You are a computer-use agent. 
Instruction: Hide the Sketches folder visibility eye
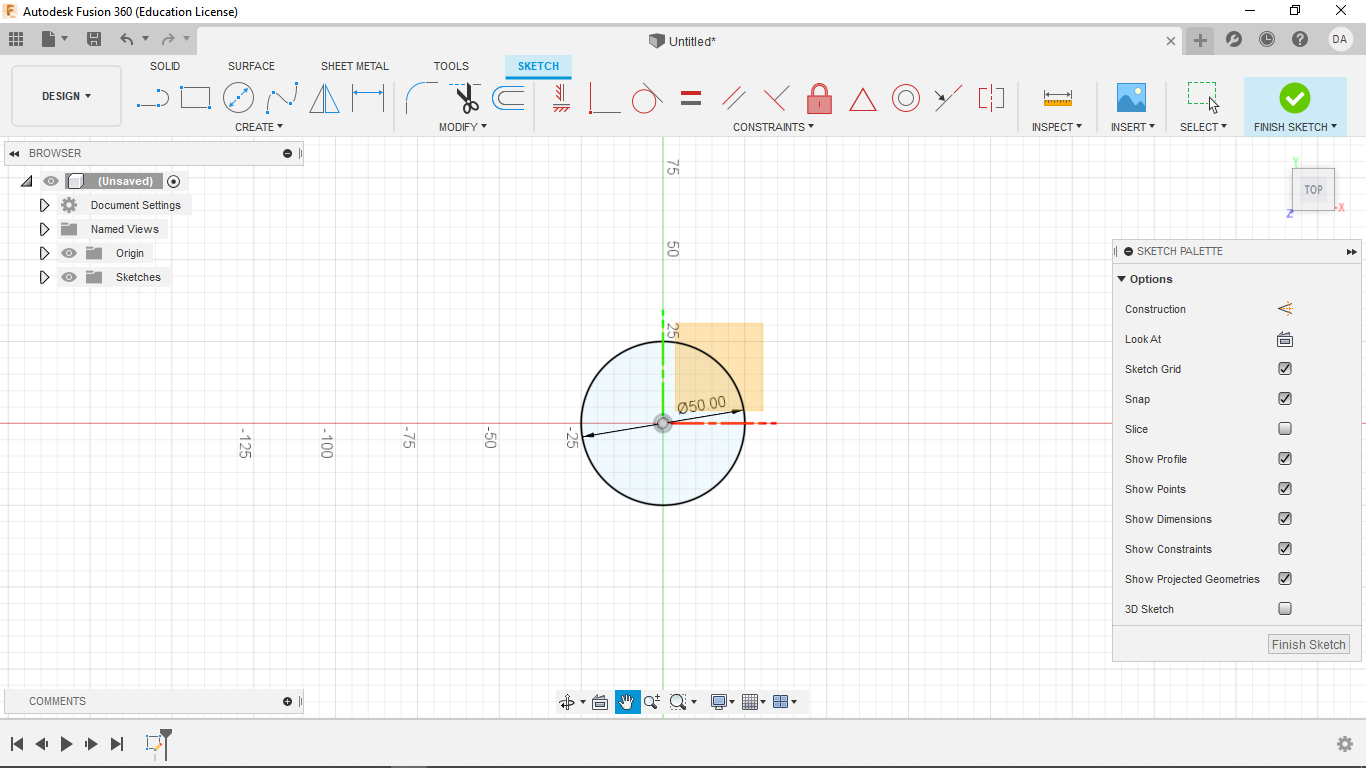pyautogui.click(x=69, y=277)
